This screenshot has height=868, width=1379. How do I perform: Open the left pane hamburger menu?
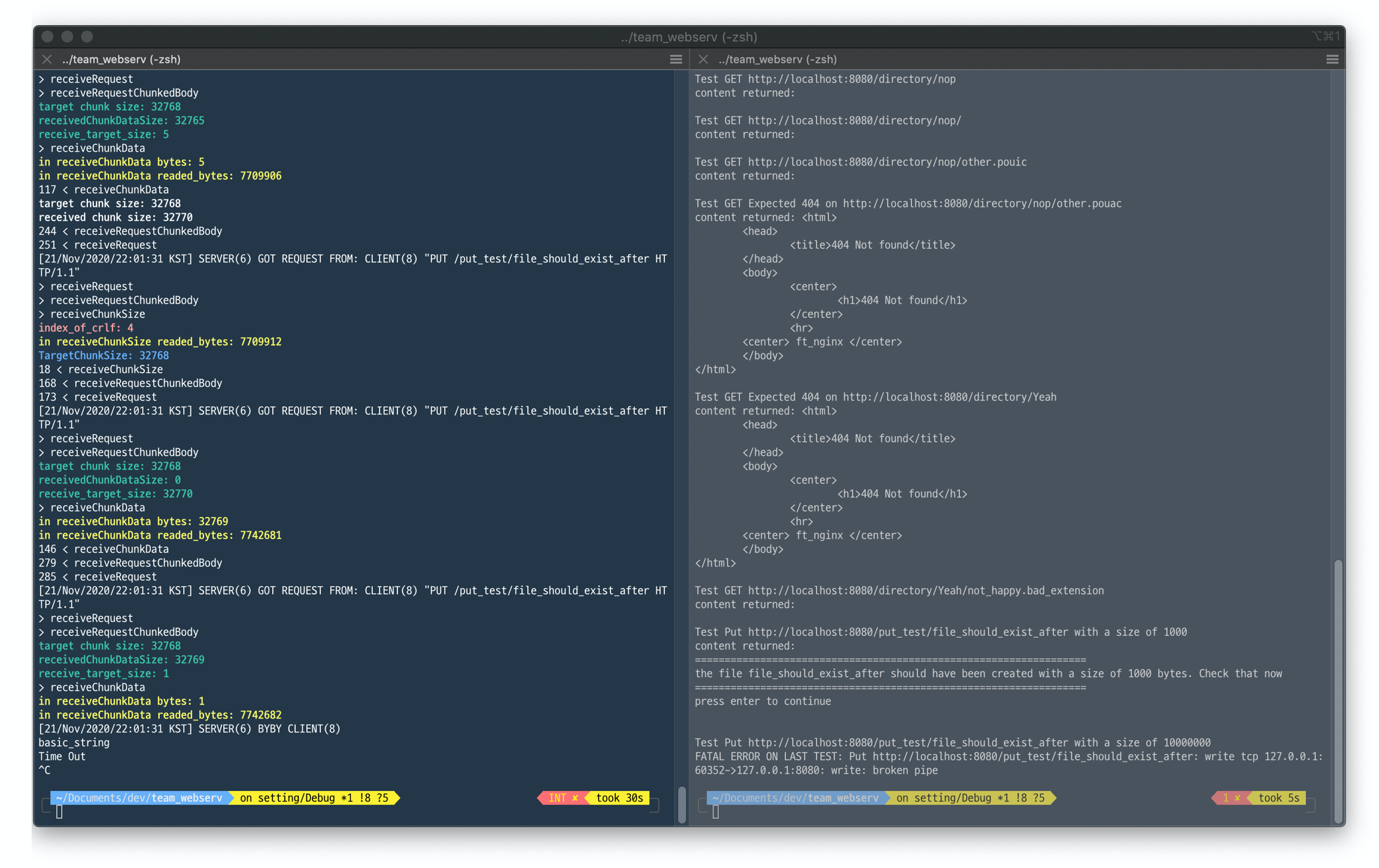676,59
